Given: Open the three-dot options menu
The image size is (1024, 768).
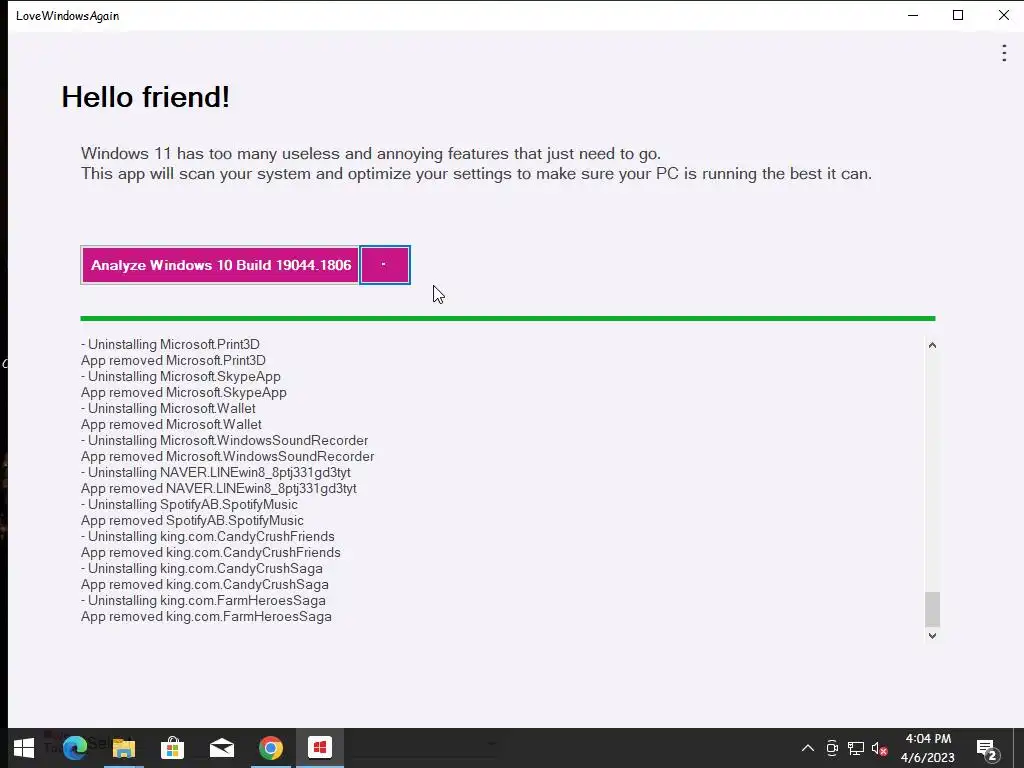Looking at the screenshot, I should [x=1004, y=53].
